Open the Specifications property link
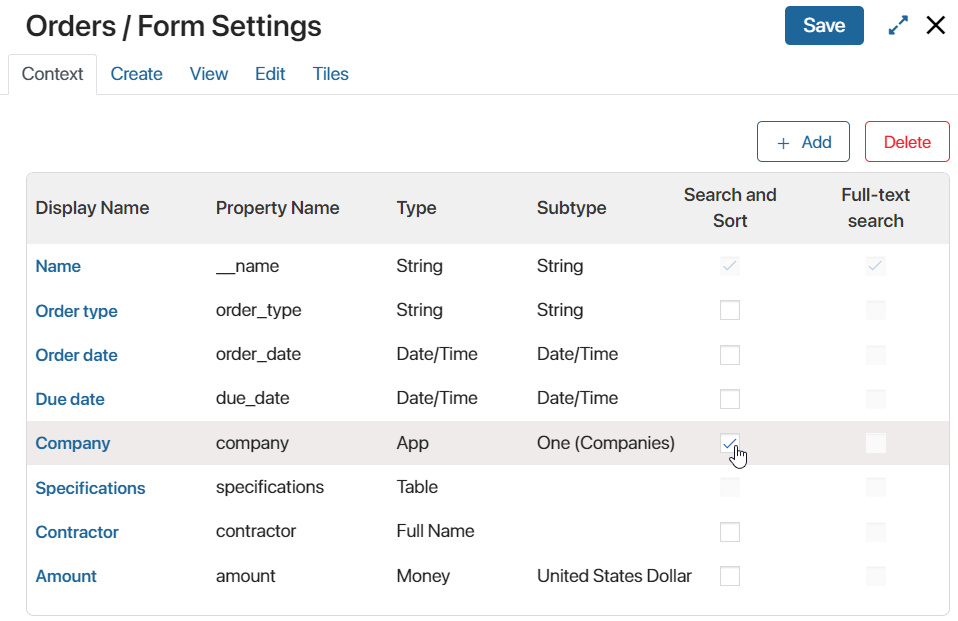 90,488
